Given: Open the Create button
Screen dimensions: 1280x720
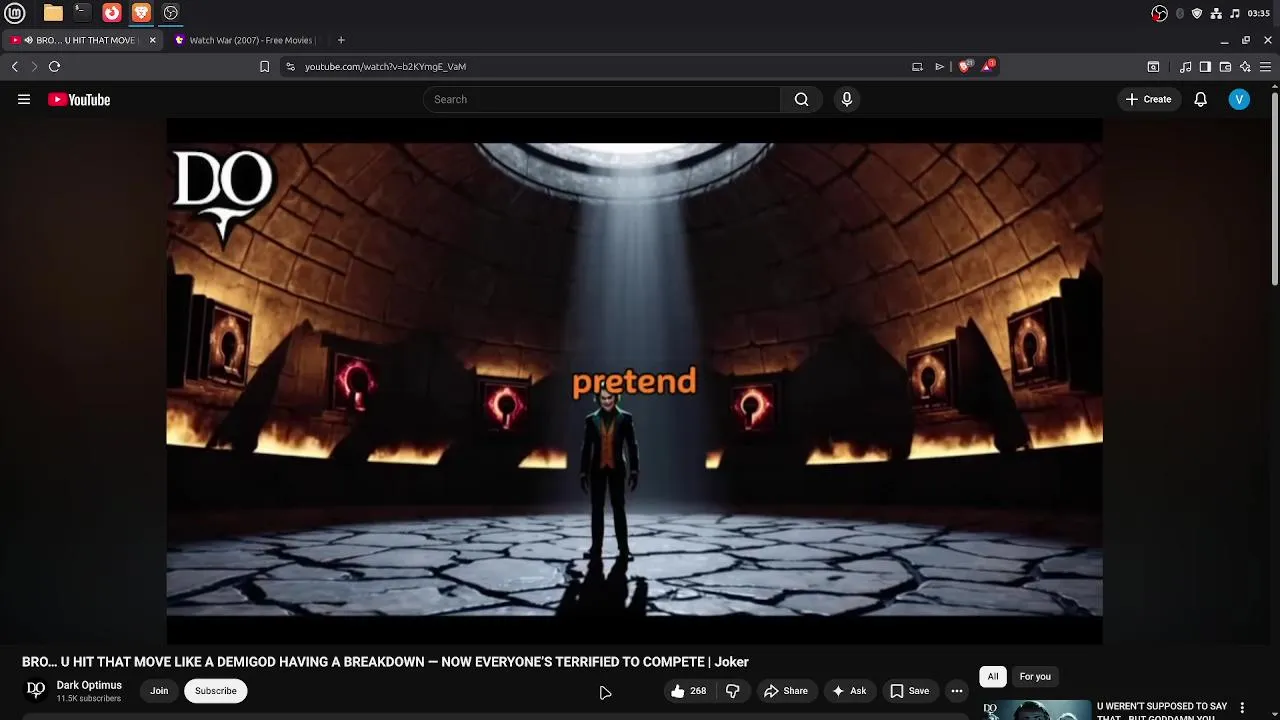Looking at the screenshot, I should coord(1148,99).
